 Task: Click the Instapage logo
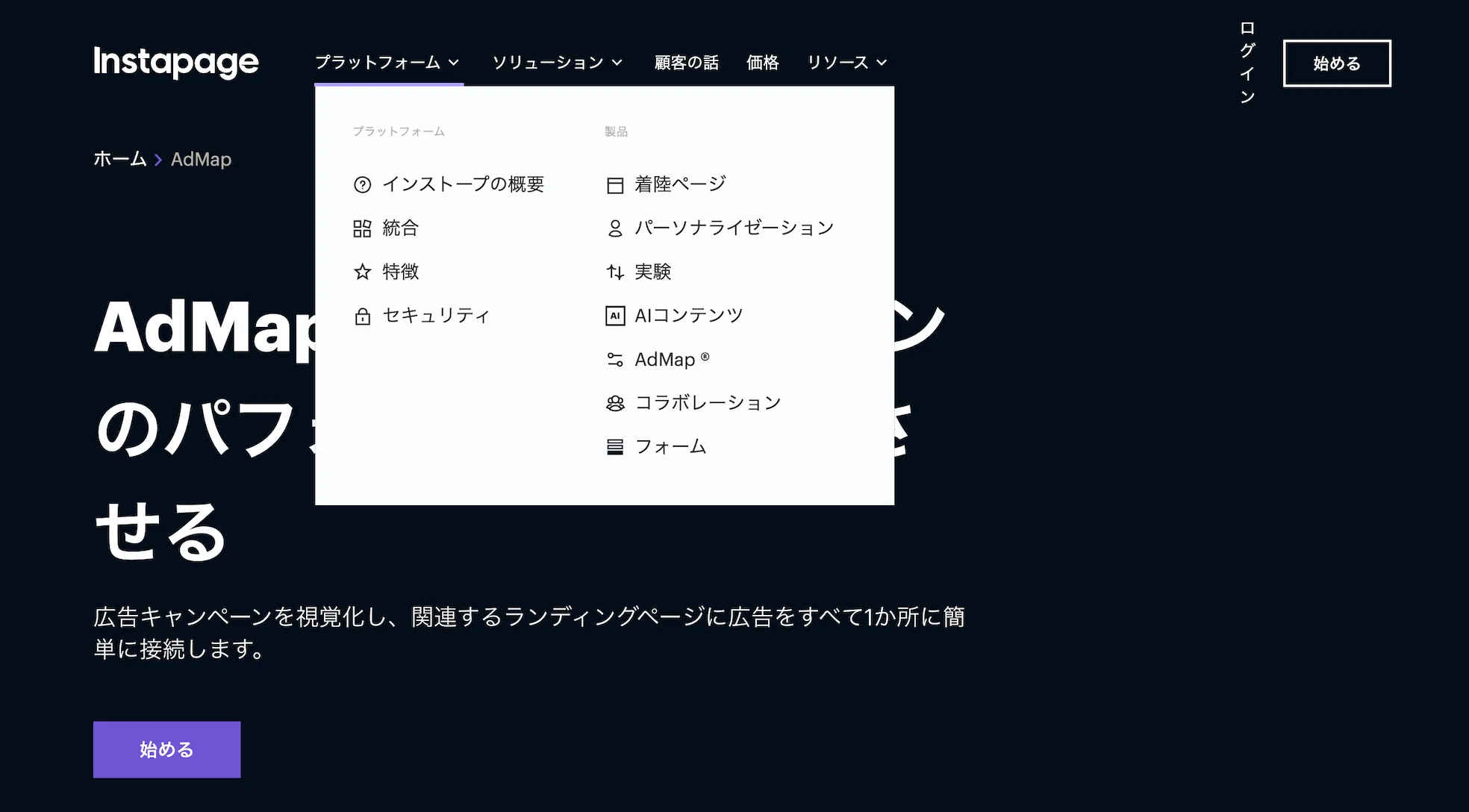[176, 62]
